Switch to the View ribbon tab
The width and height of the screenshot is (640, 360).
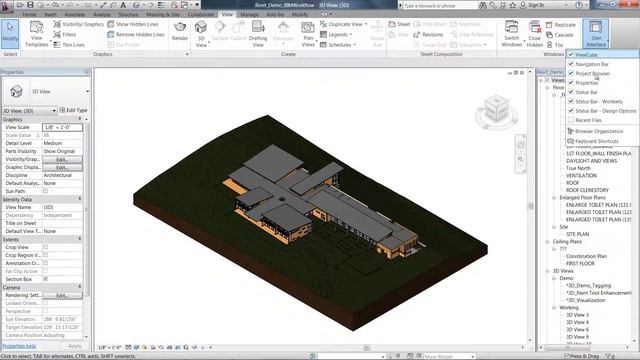pyautogui.click(x=227, y=14)
